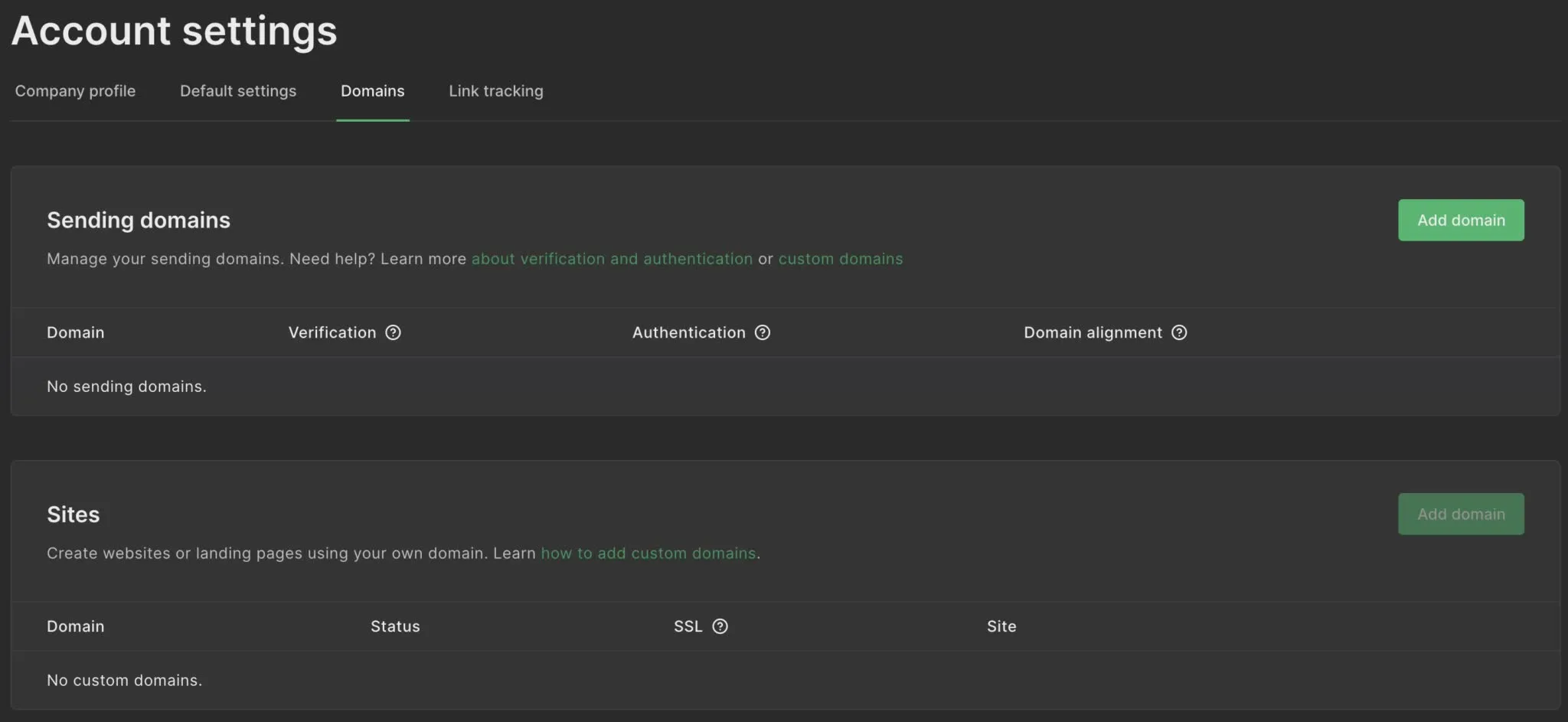The height and width of the screenshot is (722, 1568).
Task: Select the No sending domains row
Action: coord(126,387)
